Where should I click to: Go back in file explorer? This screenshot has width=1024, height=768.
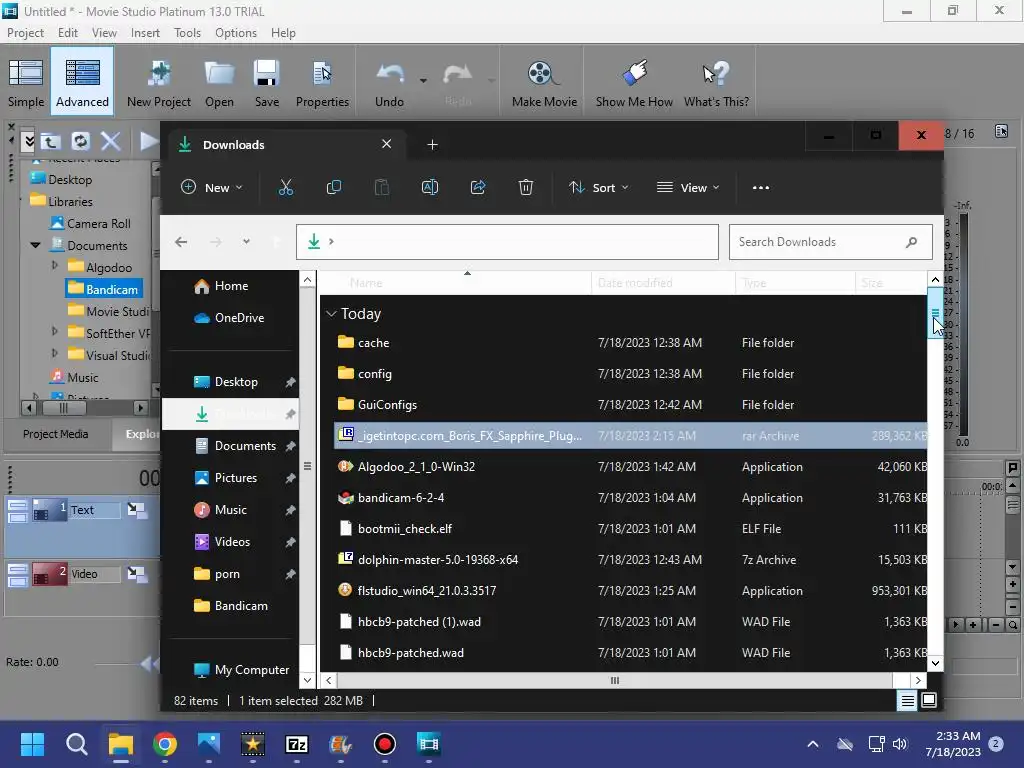point(181,242)
